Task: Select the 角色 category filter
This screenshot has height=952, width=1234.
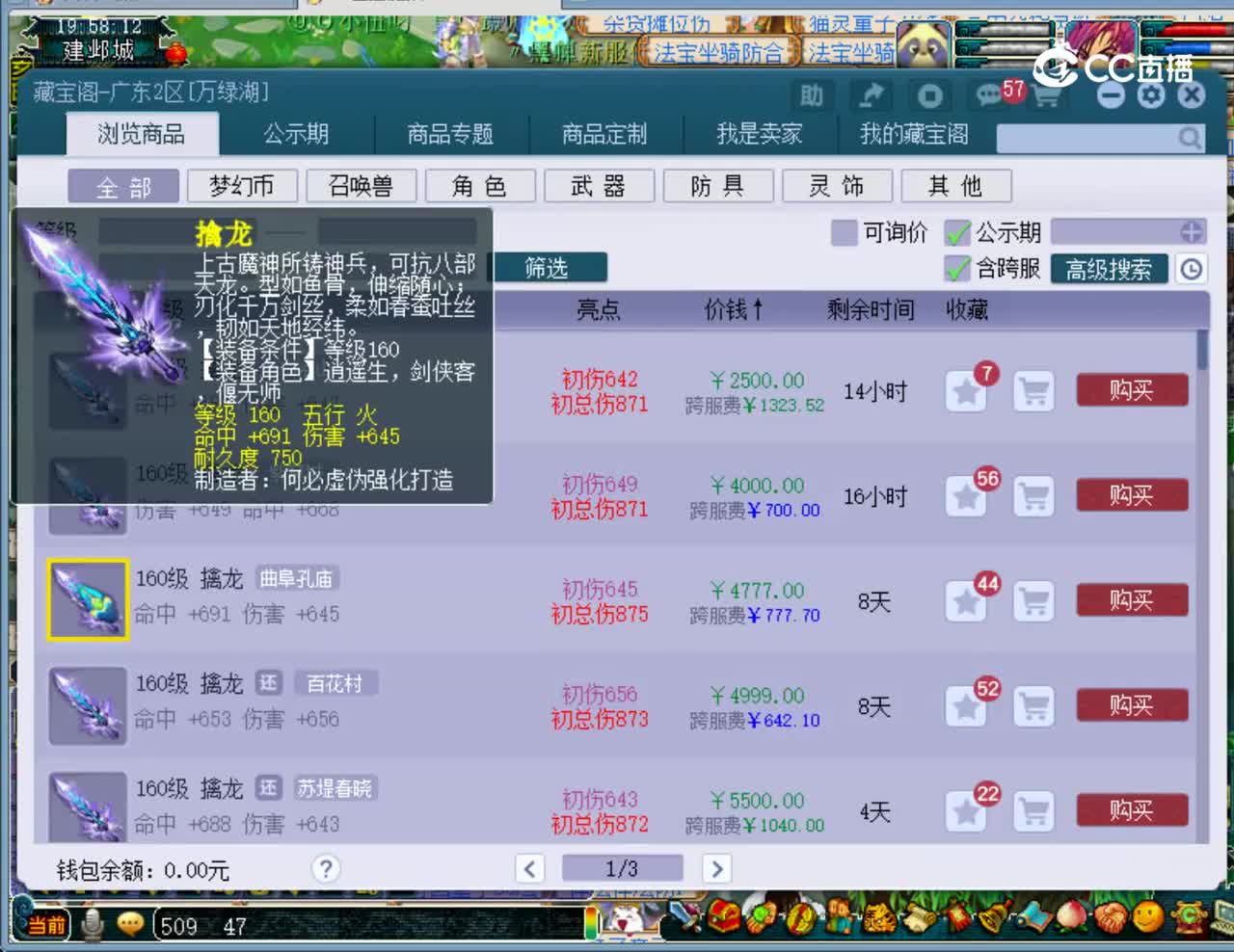Action: tap(480, 186)
